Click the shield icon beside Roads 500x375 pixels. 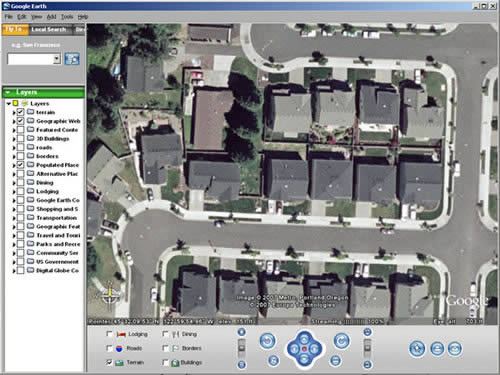[119, 348]
